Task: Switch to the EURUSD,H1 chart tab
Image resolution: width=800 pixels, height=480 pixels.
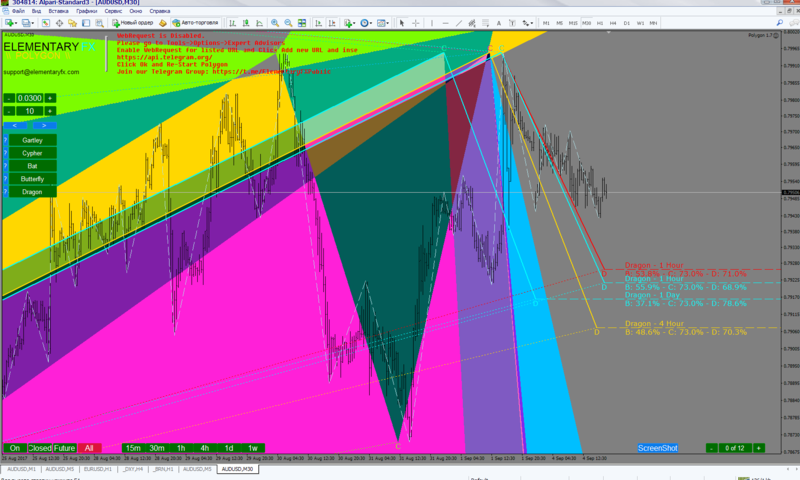Action: [x=97, y=469]
